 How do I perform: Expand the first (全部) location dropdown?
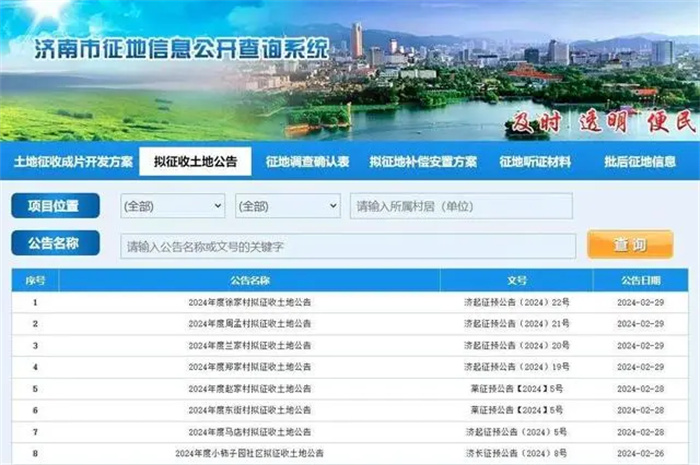[173, 206]
